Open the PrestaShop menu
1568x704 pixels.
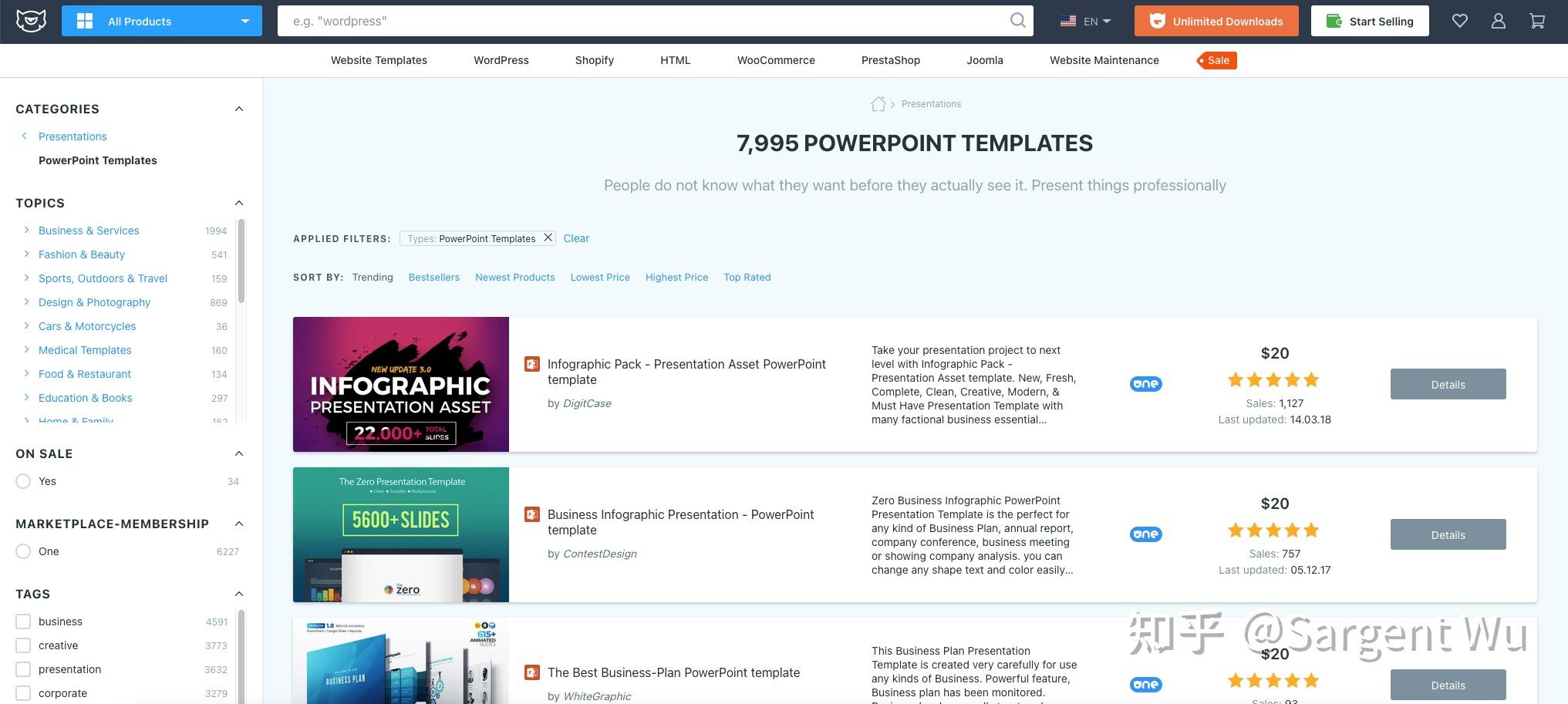[891, 60]
